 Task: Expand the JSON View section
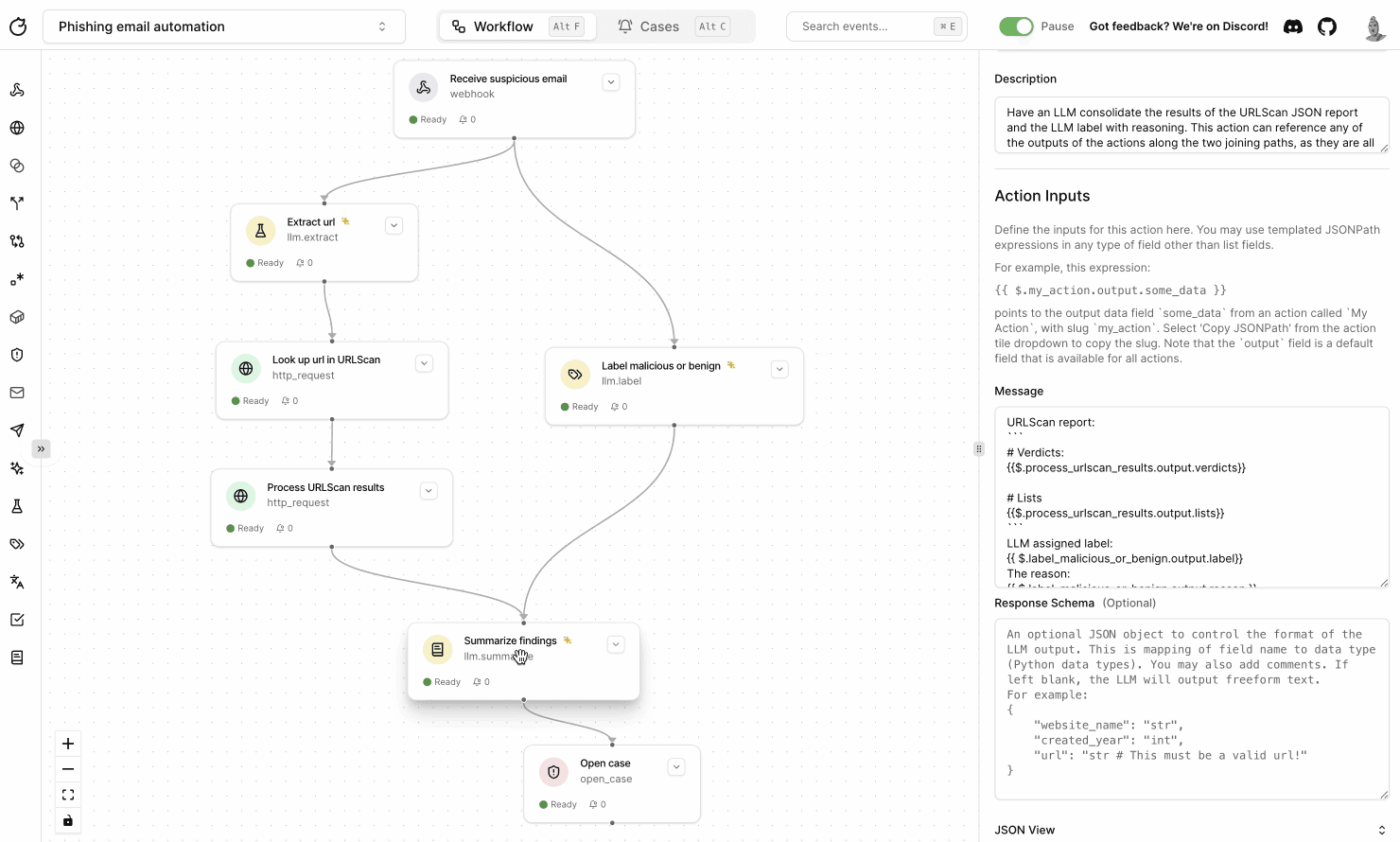point(1191,830)
